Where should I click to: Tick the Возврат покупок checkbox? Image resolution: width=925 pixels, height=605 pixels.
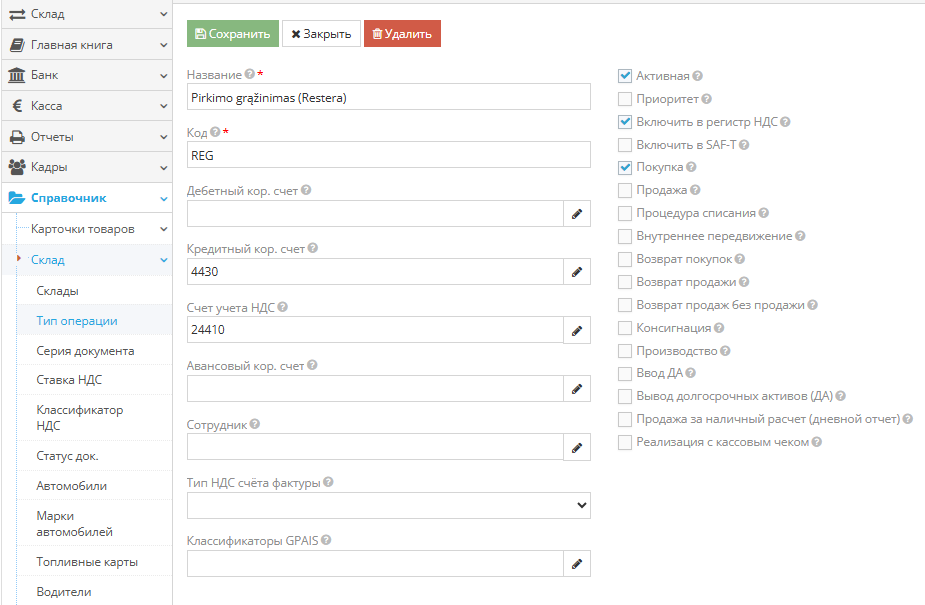click(x=625, y=259)
